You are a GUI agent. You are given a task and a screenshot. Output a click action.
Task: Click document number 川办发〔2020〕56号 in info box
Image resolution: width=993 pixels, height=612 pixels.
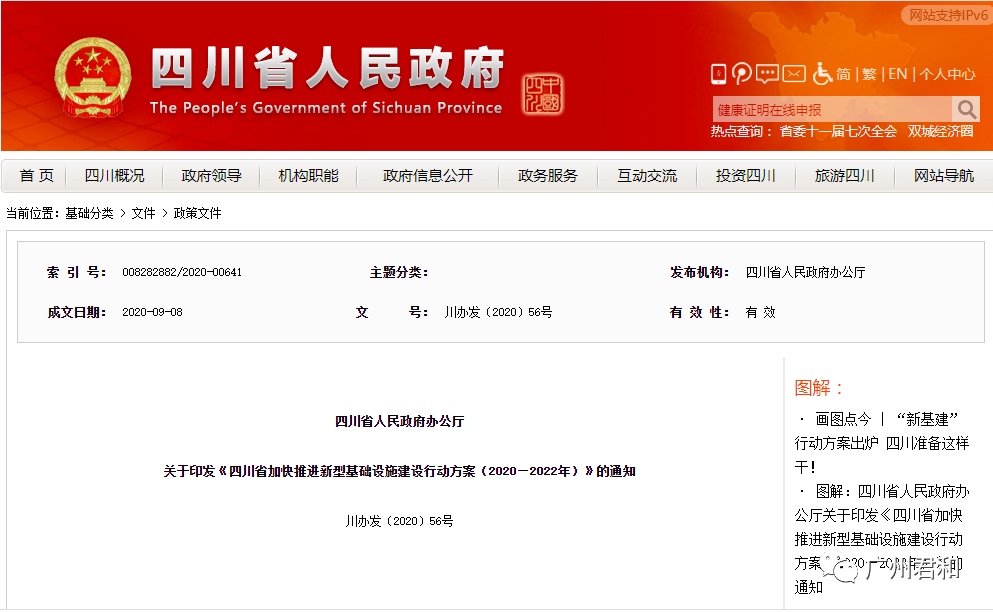click(x=498, y=312)
